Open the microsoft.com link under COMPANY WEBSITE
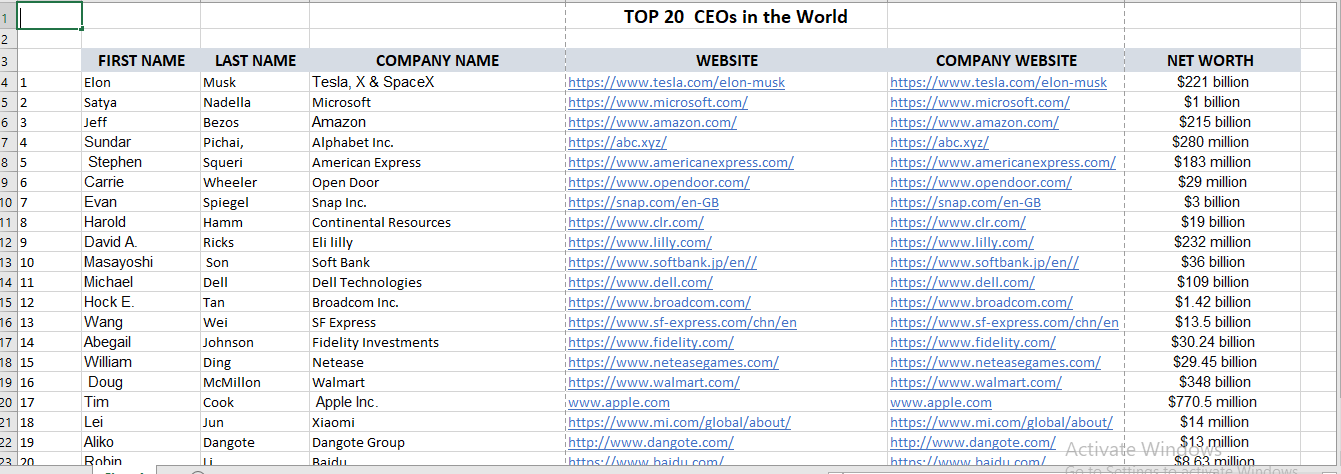Screen dimensions: 1341x474 click(x=979, y=102)
